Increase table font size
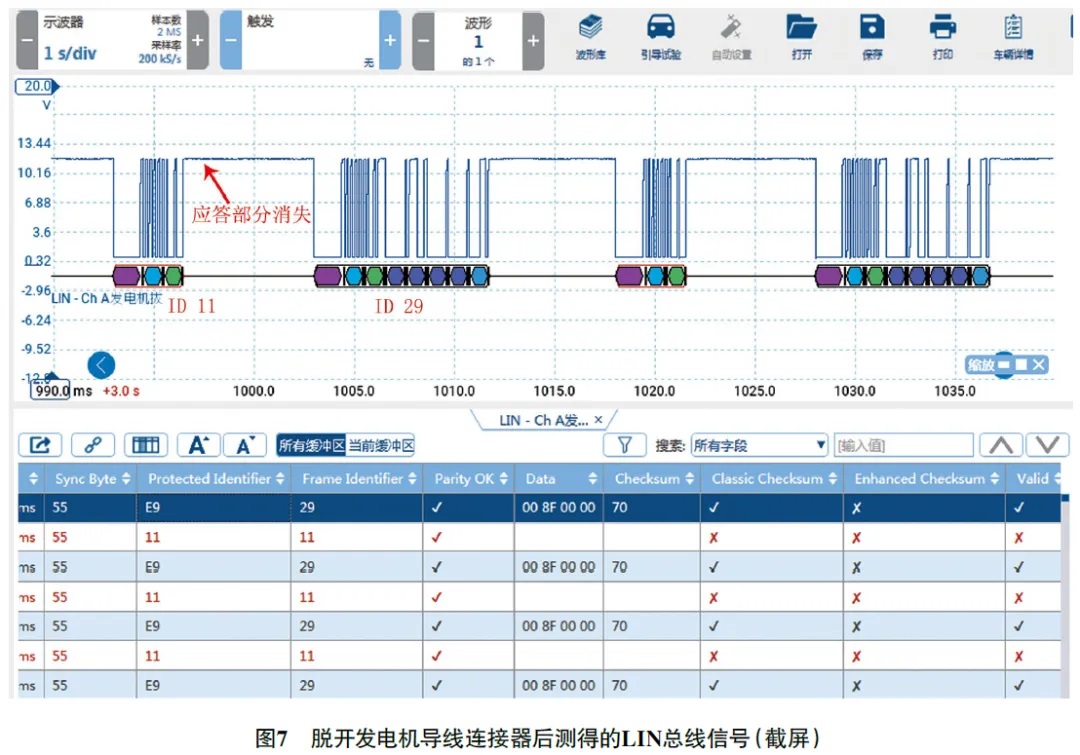Viewport: 1080px width, 755px height. [x=198, y=445]
